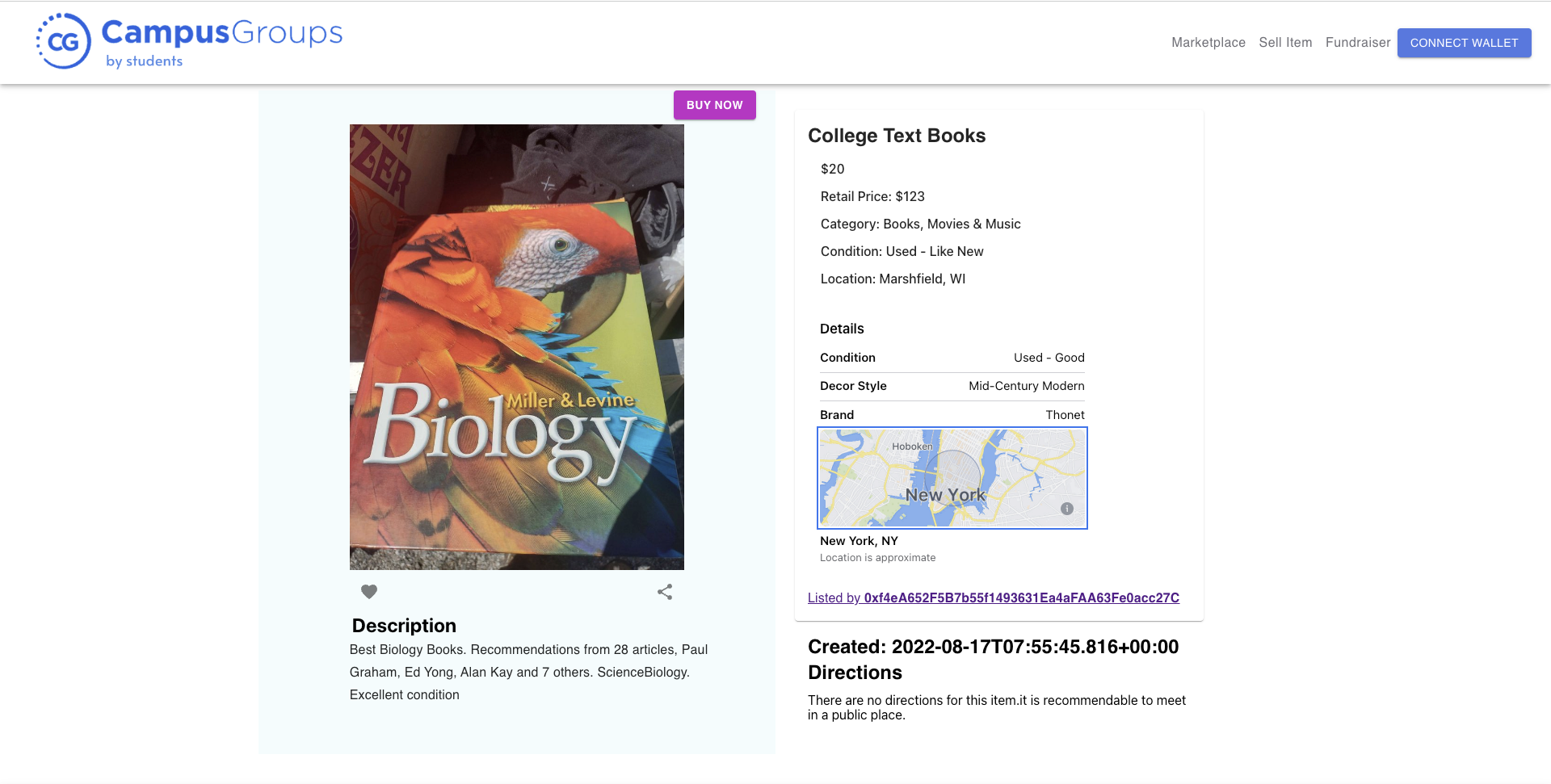Screen dimensions: 1551x784
Task: Click the Brand Thonet detail row
Action: coord(952,415)
